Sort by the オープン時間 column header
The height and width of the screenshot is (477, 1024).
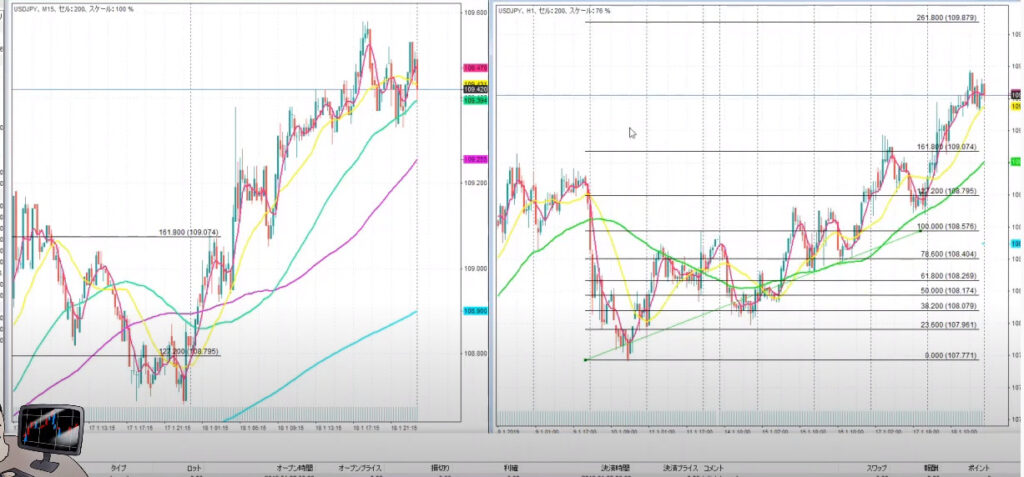click(295, 468)
